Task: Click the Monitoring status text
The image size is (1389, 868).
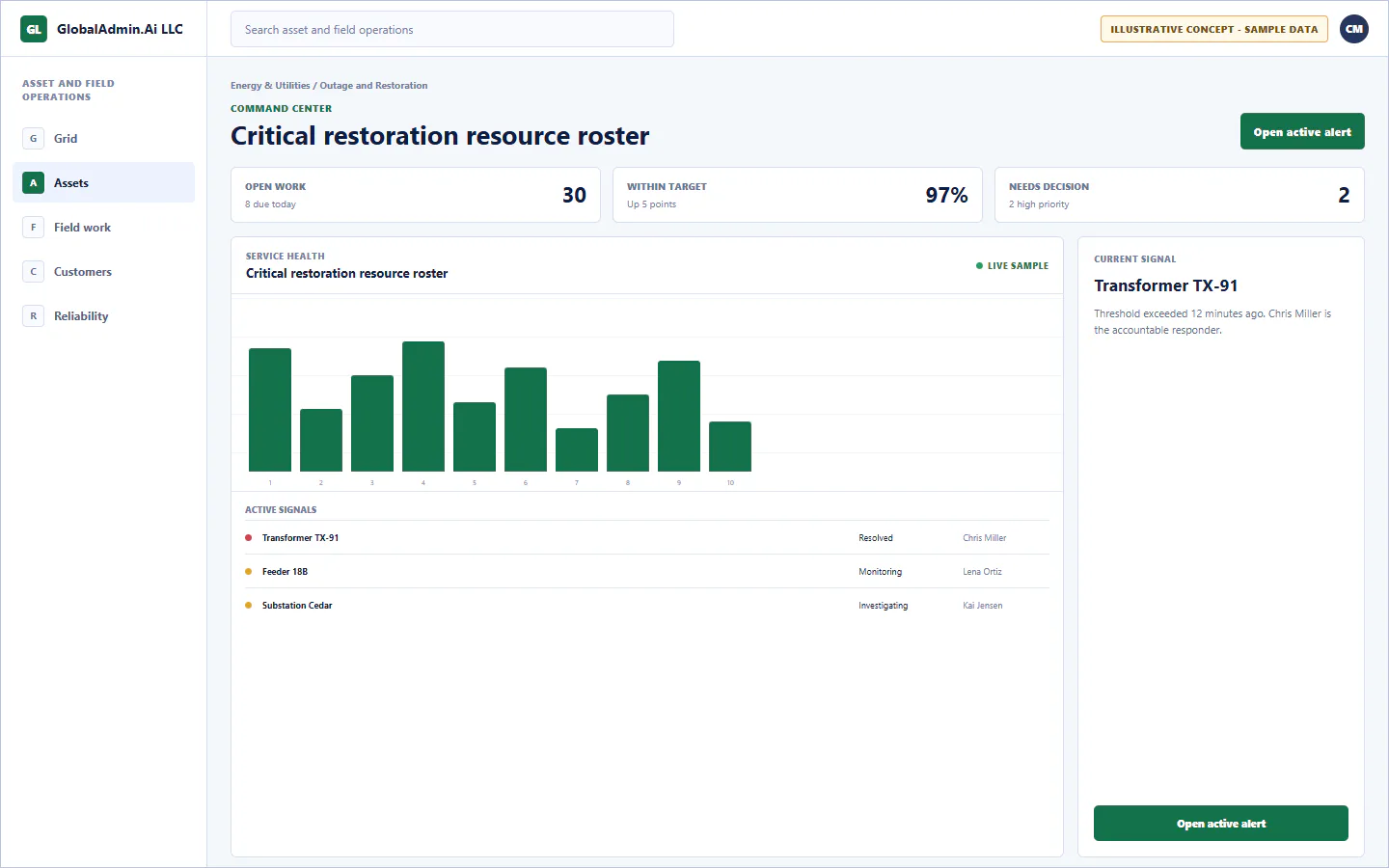Action: (x=881, y=572)
